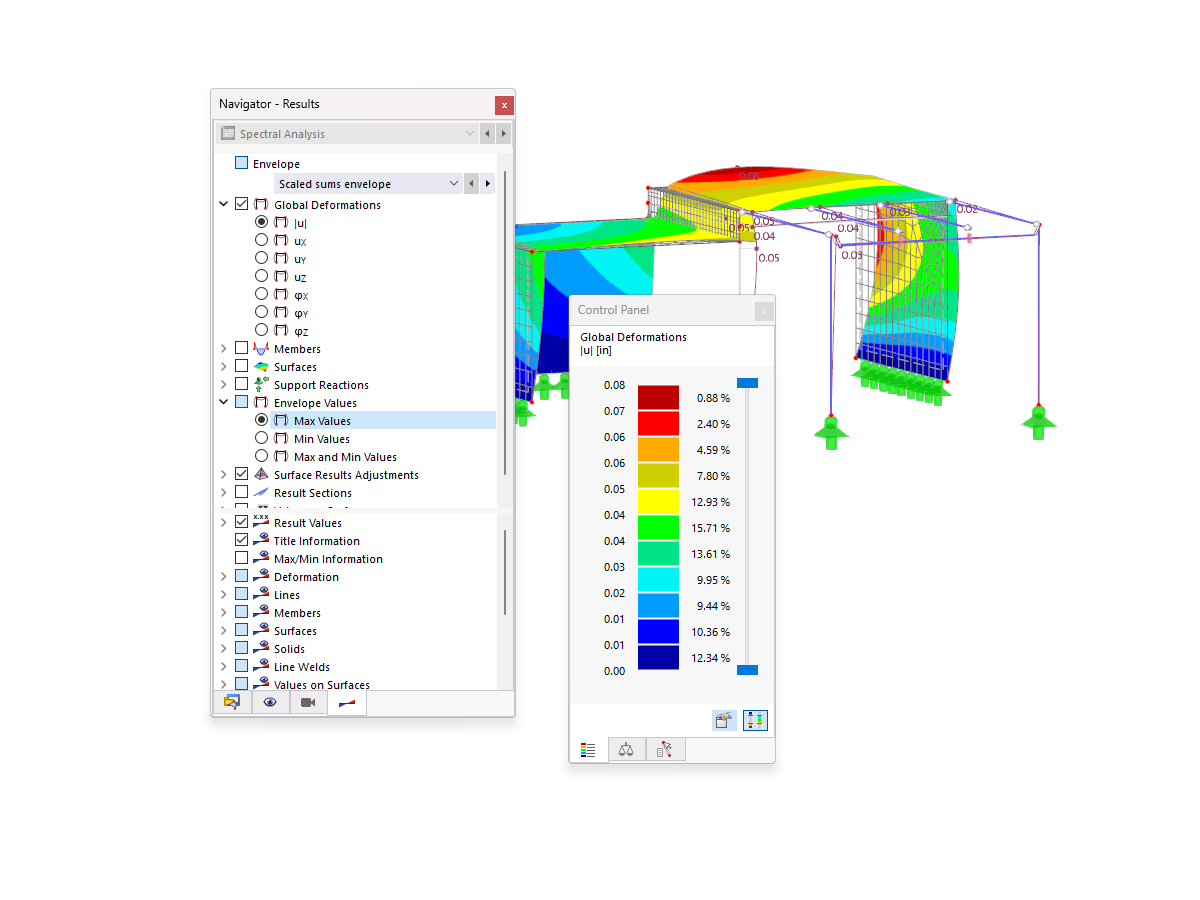The width and height of the screenshot is (1200, 900).
Task: Enable the Support Reactions checkbox
Action: [x=241, y=384]
